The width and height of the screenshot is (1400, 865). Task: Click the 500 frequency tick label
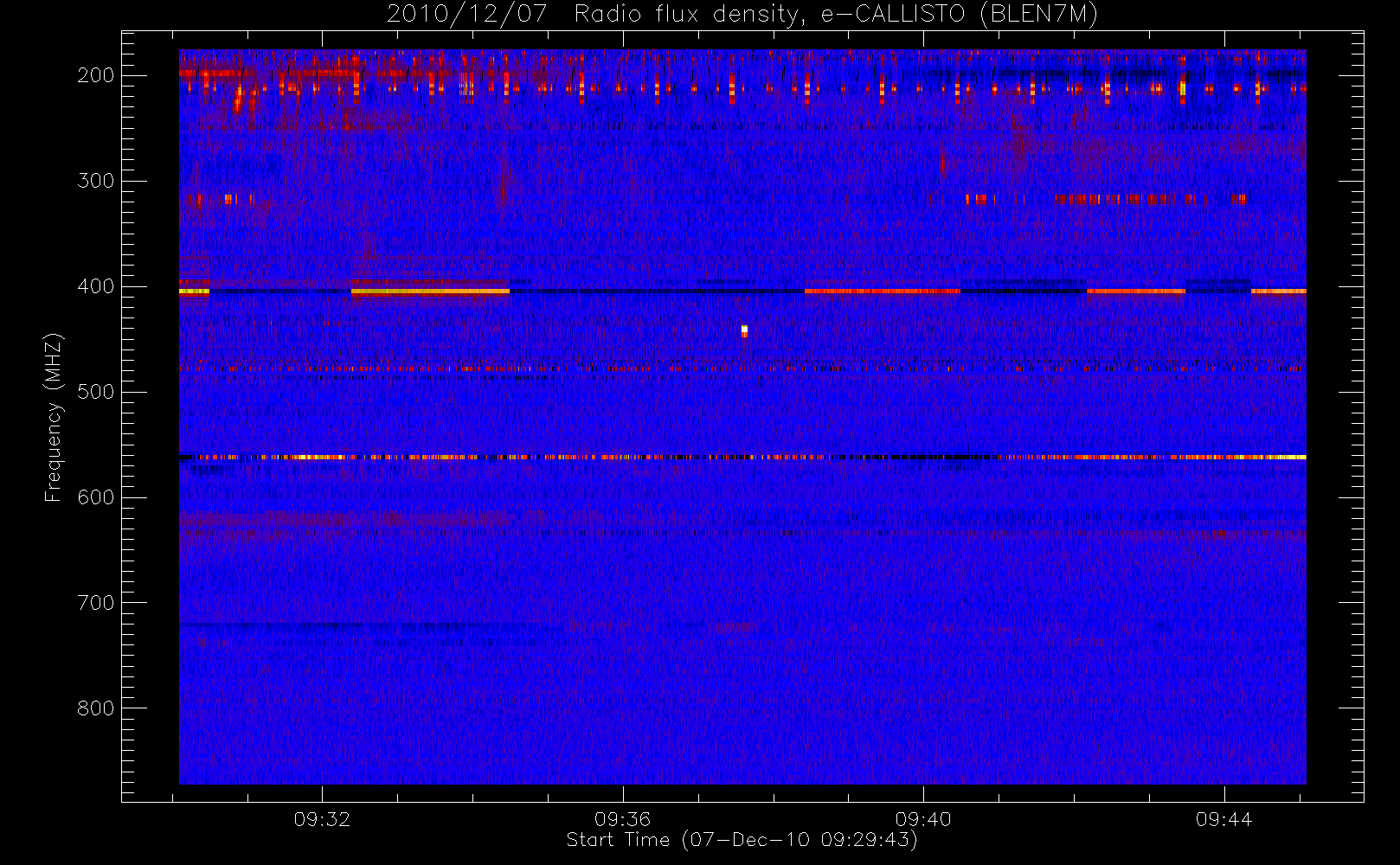96,392
